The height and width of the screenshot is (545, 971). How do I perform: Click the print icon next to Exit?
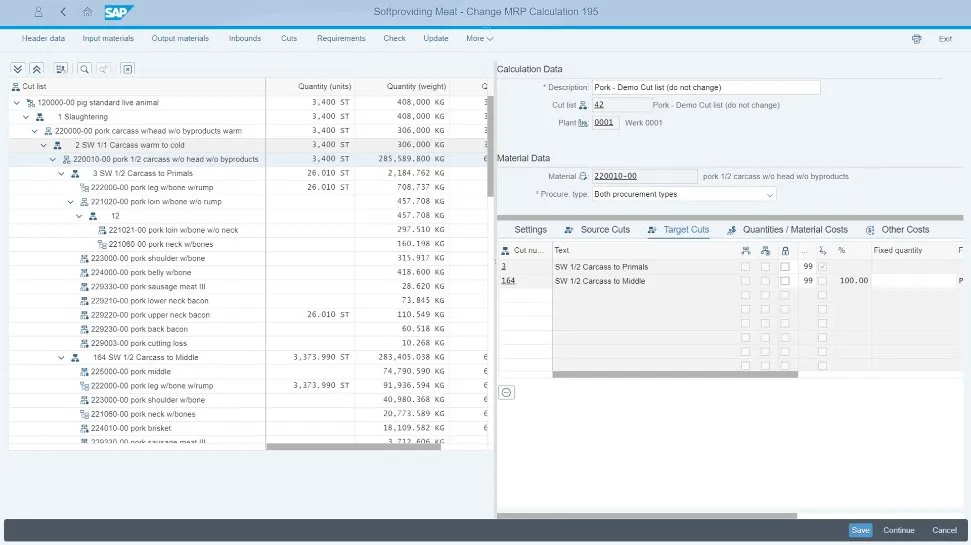916,39
